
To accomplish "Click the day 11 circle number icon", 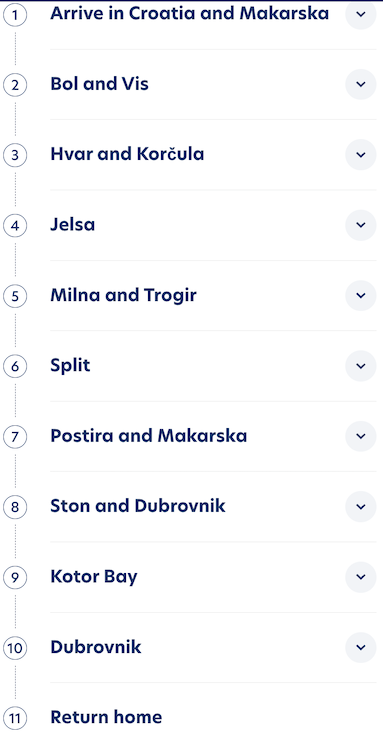I will (x=15, y=719).
